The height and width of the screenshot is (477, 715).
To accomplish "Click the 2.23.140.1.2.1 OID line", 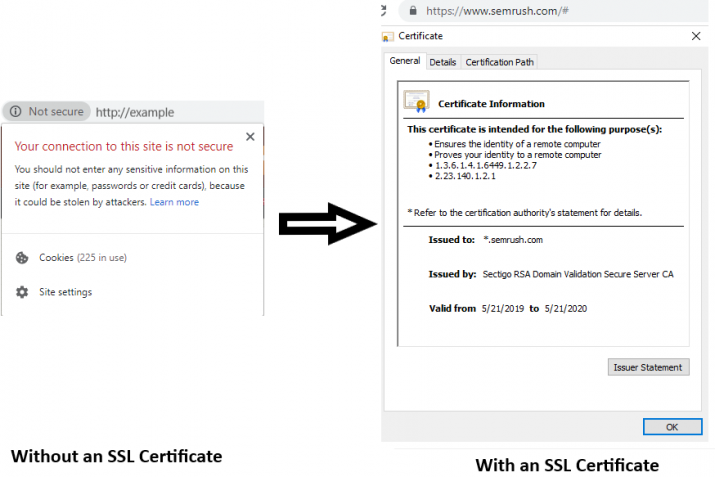I will (x=465, y=176).
